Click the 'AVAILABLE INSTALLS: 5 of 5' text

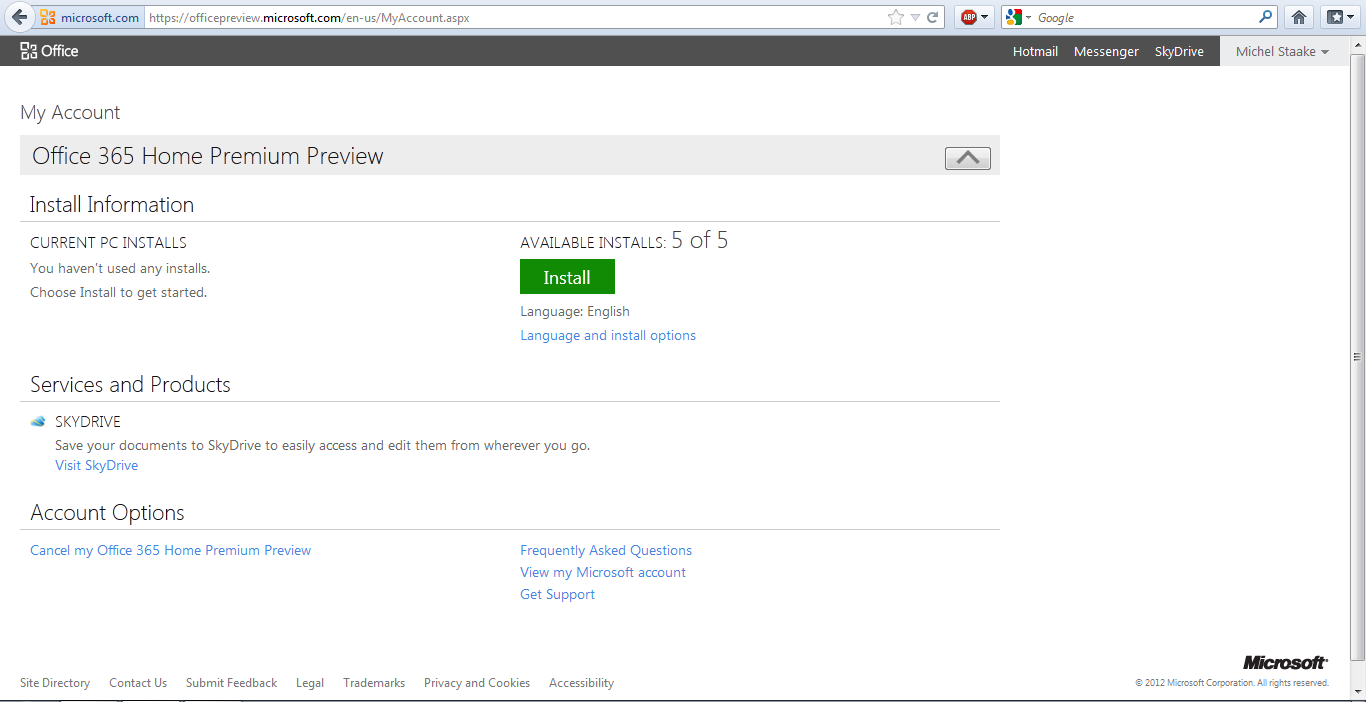coord(624,241)
